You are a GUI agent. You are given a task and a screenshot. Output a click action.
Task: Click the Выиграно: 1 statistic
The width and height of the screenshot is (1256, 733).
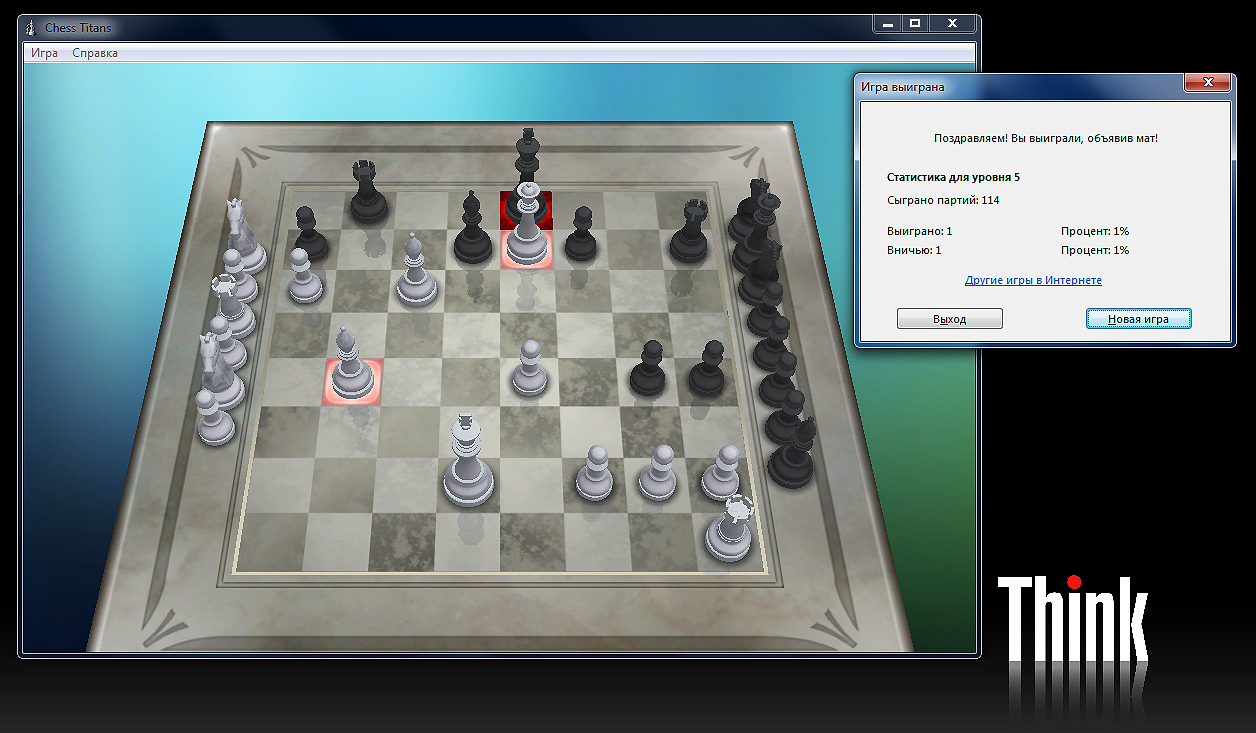click(919, 231)
